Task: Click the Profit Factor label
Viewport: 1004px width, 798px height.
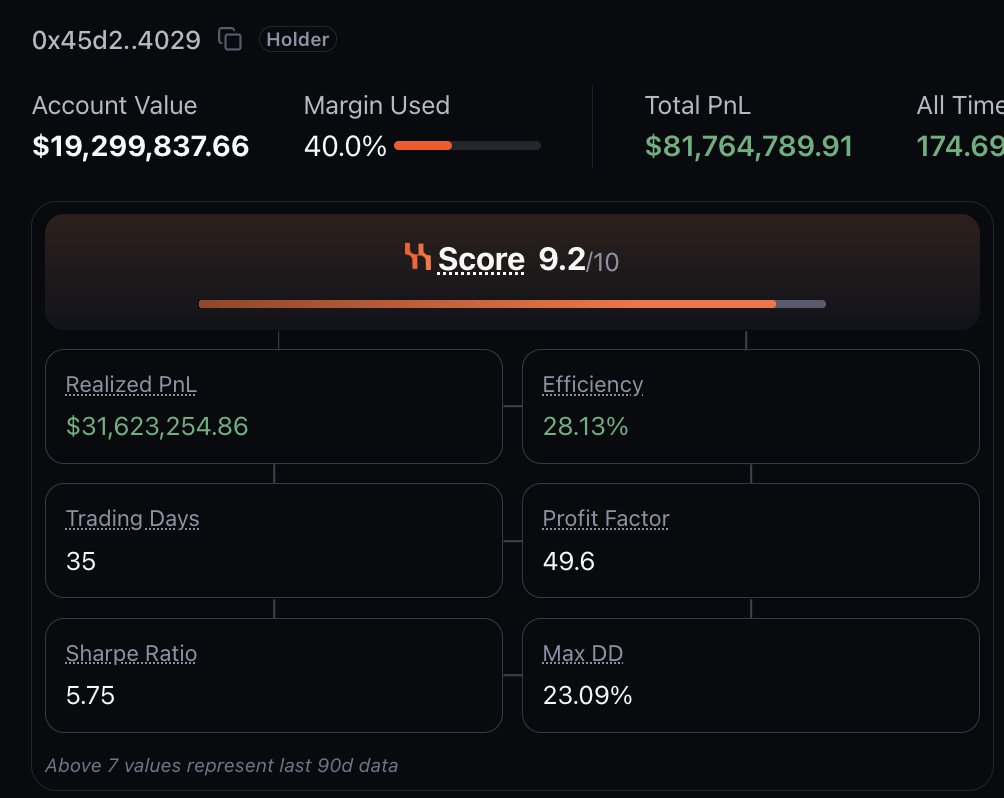Action: point(606,519)
